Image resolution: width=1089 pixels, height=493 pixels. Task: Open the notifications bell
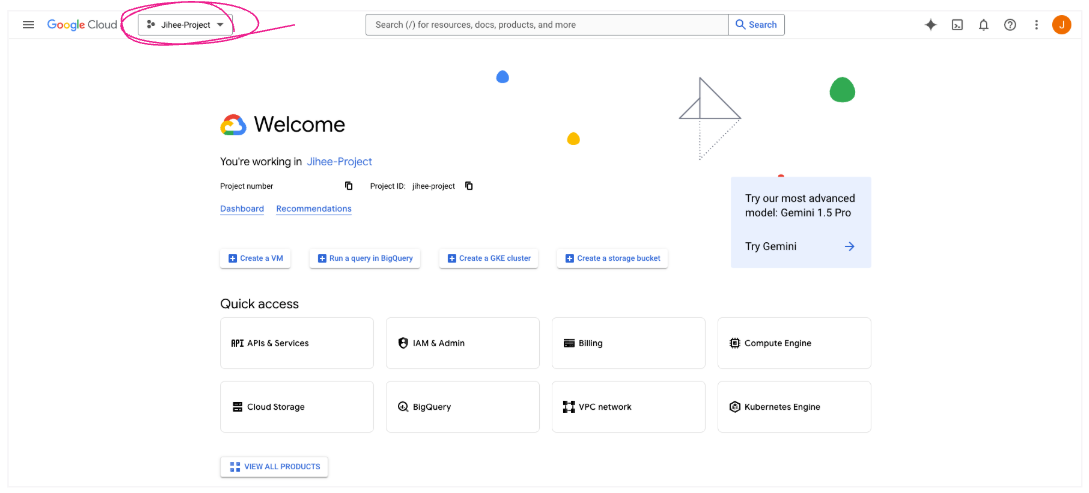983,25
